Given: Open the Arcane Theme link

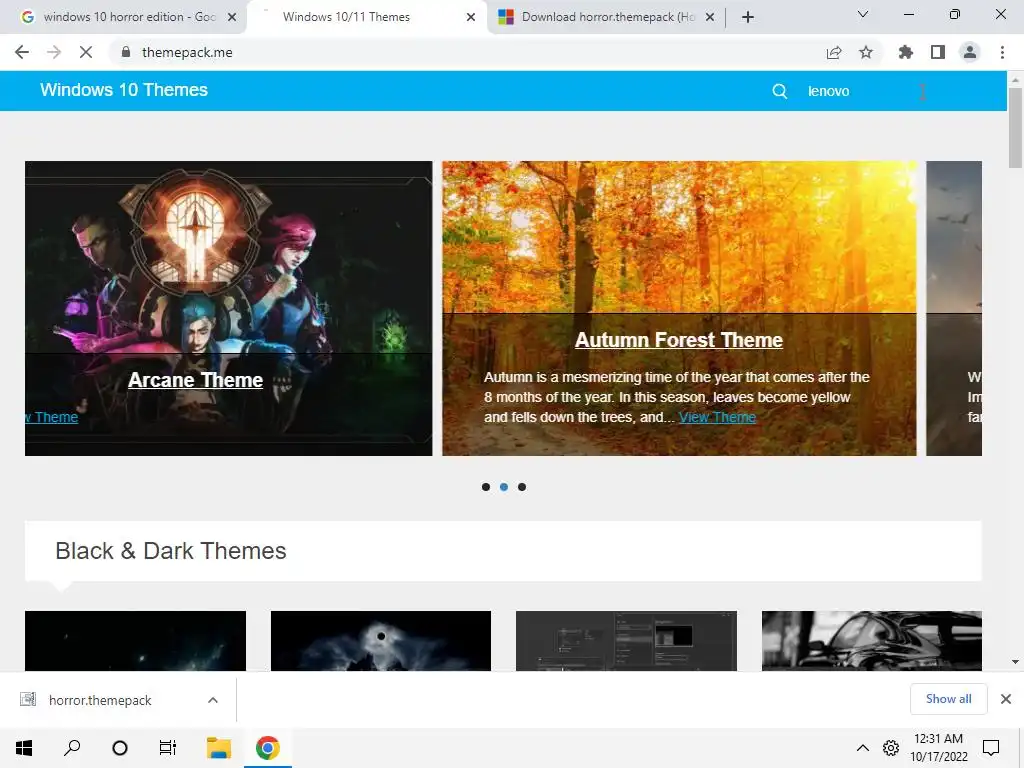Looking at the screenshot, I should coord(195,380).
